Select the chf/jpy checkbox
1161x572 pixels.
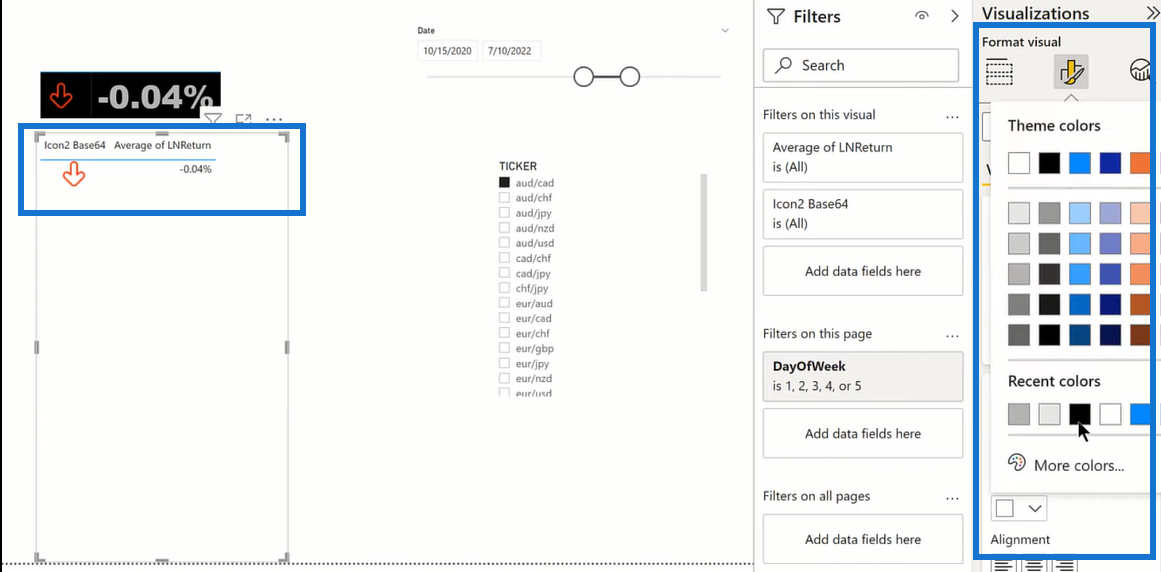pos(504,288)
